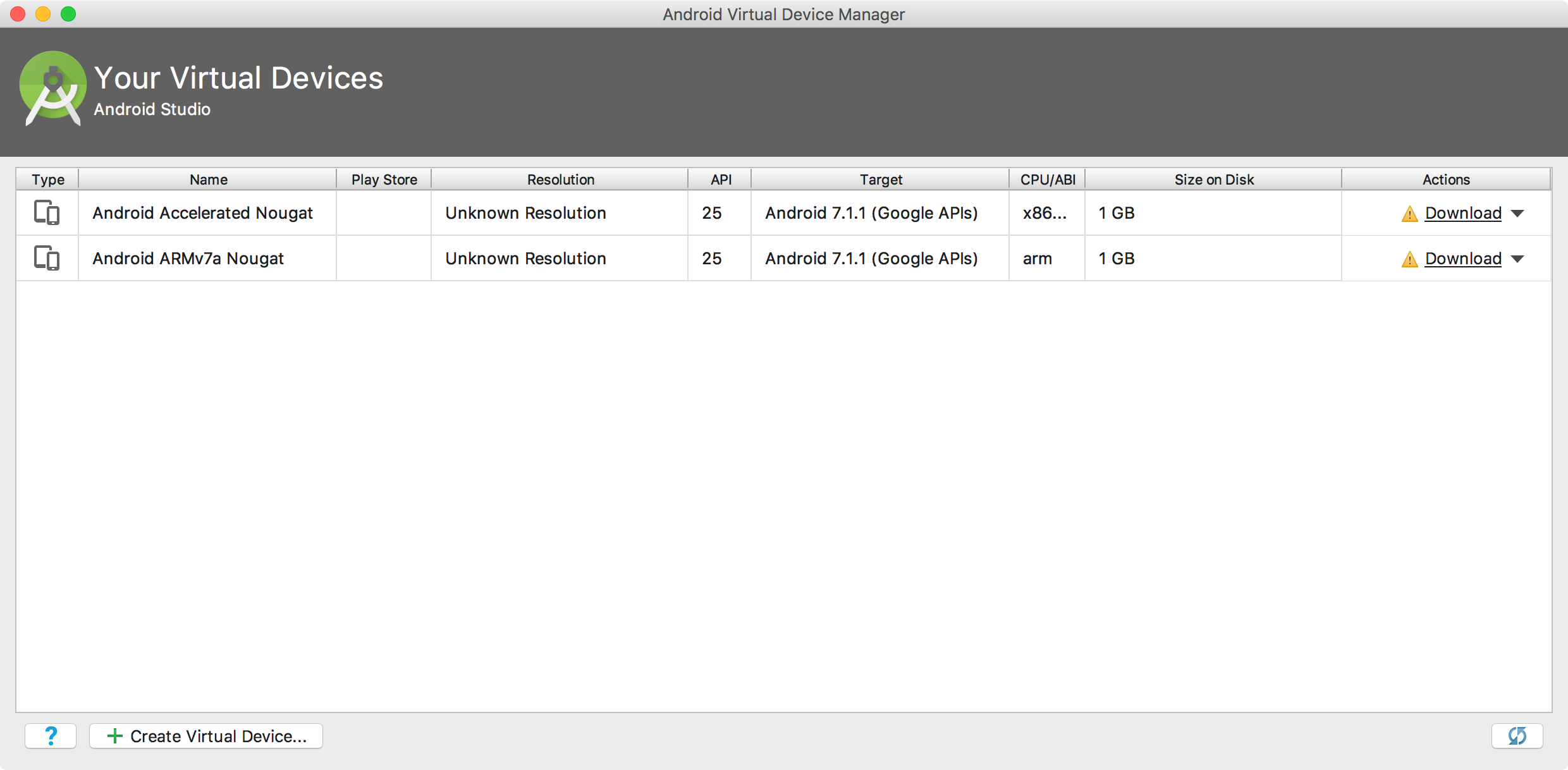Click the x86... CPU/ABI cell
Image resolution: width=1568 pixels, height=770 pixels.
1047,213
